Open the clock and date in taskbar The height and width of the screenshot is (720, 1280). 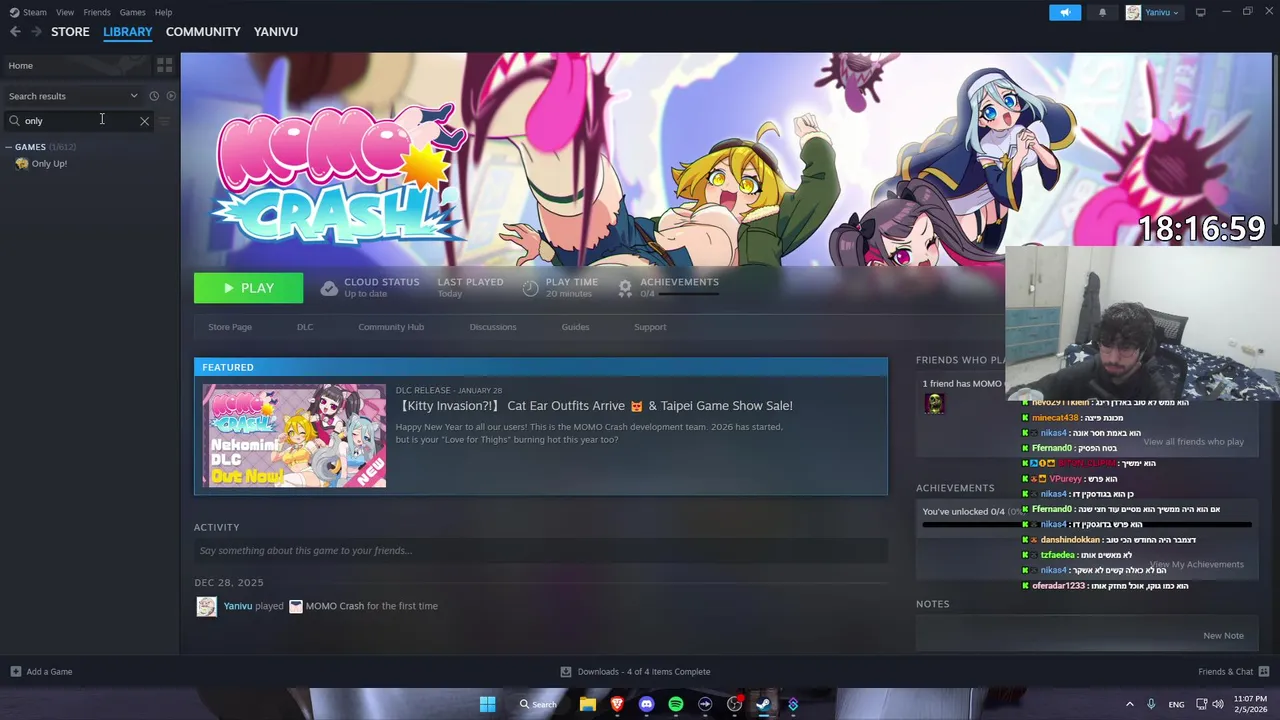(x=1250, y=704)
